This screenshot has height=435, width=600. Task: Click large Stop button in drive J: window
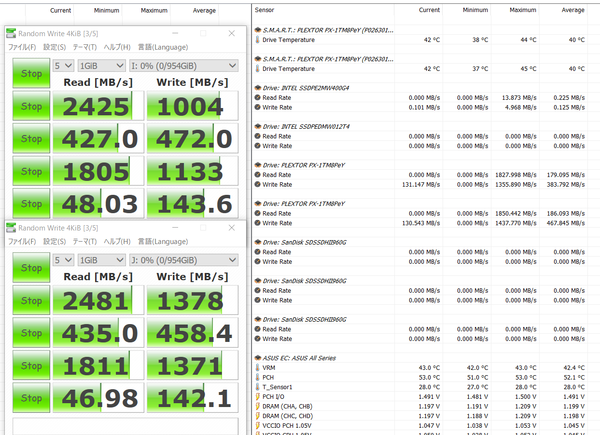coord(31,267)
